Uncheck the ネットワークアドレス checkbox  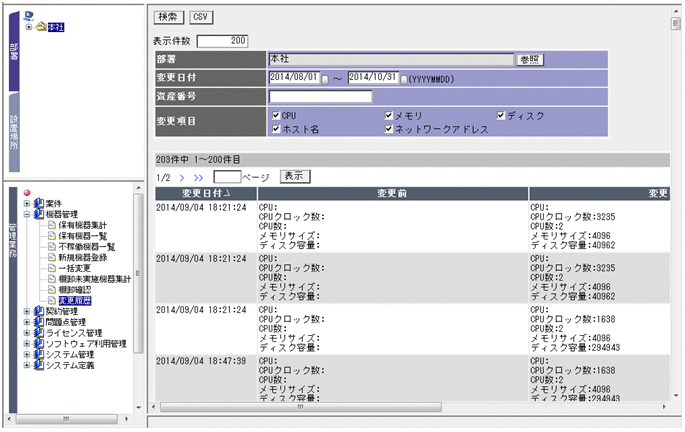(389, 129)
